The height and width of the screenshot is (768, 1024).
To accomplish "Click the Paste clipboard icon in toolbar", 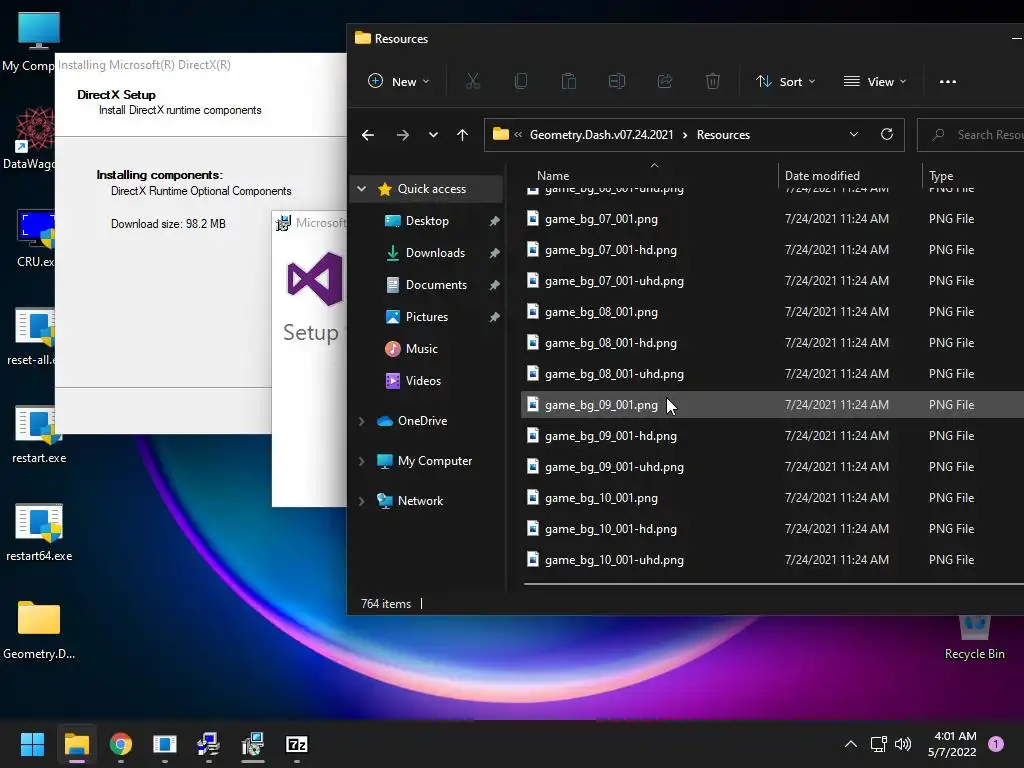I will [x=569, y=81].
